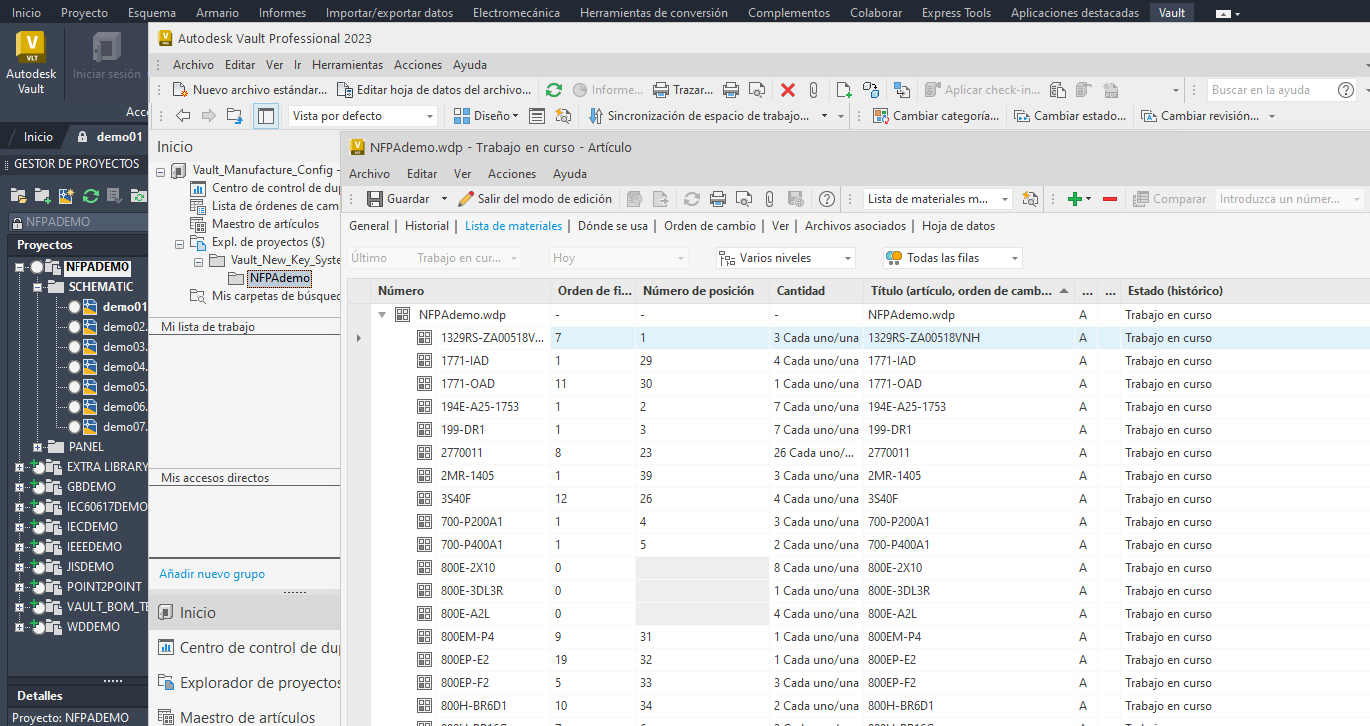Toggle the status circle beside demo04 drawing
Screen dimensions: 1370x726
pyautogui.click(x=74, y=367)
